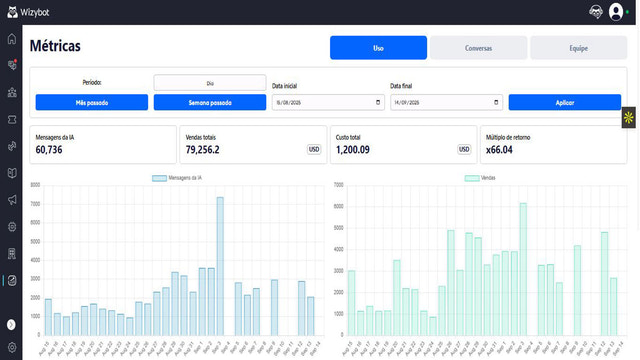Screen dimensions: 640x360
Task: Click the yellow asterisk side widget
Action: 629,118
